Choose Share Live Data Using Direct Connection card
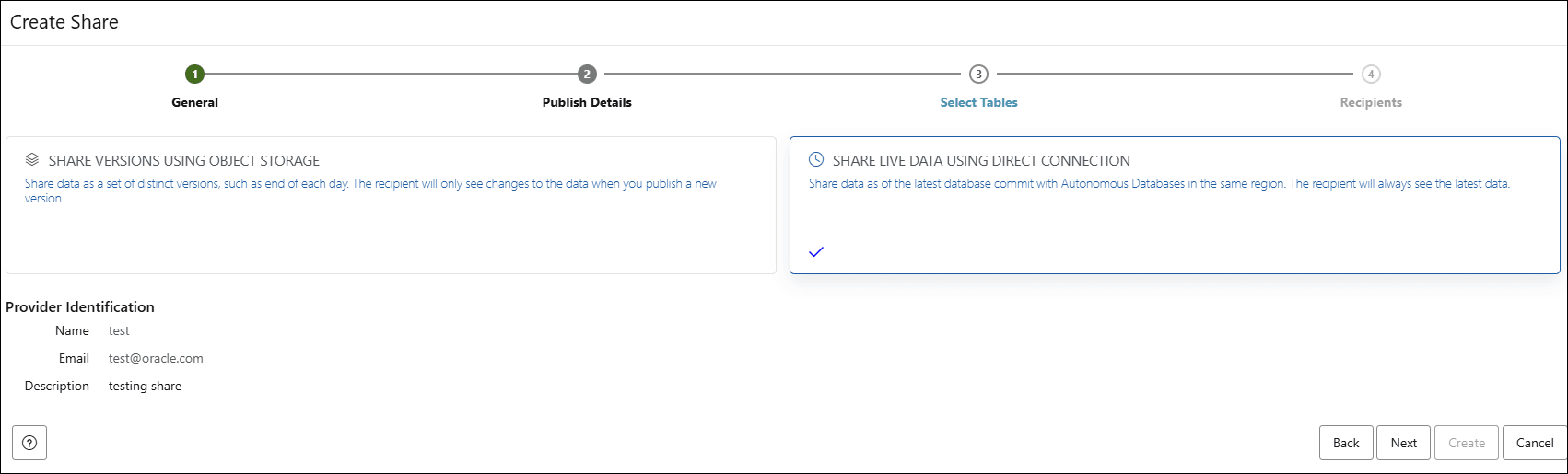Image resolution: width=1568 pixels, height=474 pixels. point(1175,205)
